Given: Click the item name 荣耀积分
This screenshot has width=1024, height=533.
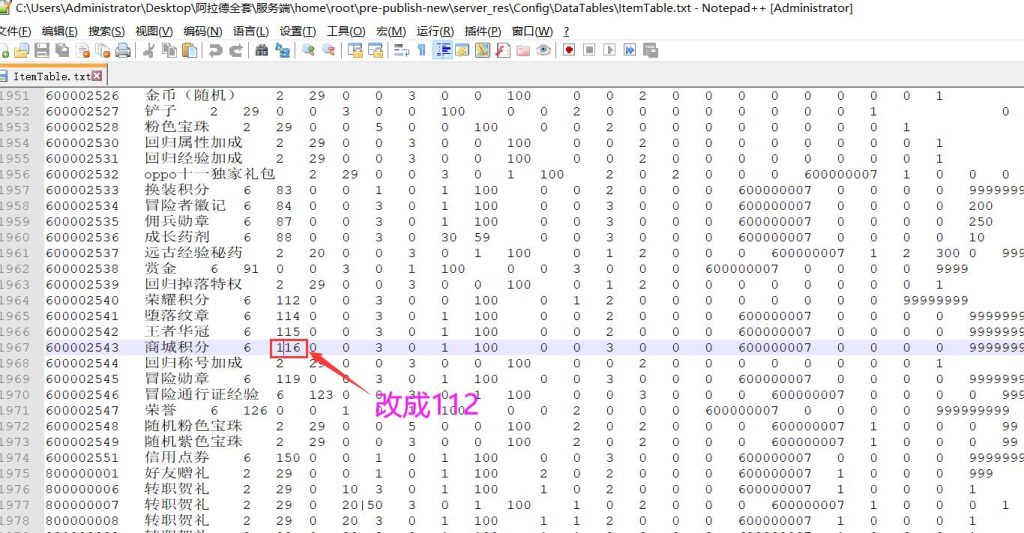Looking at the screenshot, I should point(176,300).
